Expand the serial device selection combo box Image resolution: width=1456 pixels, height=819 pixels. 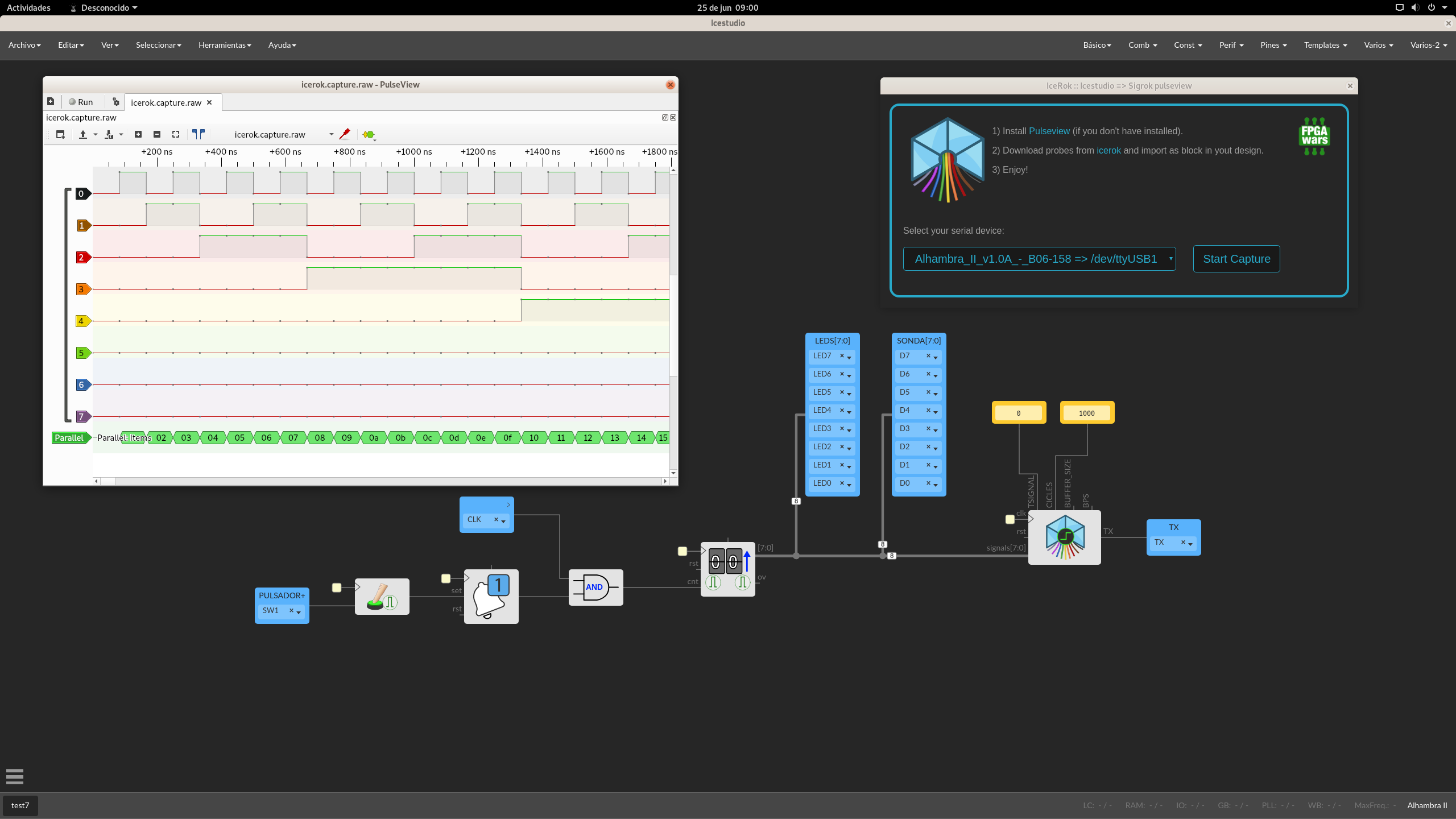coord(1039,259)
